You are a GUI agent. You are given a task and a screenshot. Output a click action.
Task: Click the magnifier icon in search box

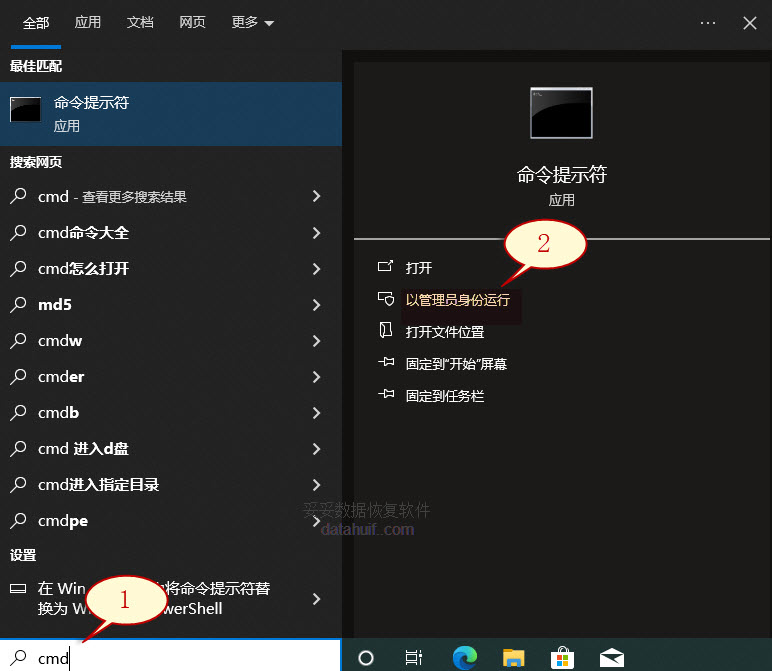coord(19,657)
